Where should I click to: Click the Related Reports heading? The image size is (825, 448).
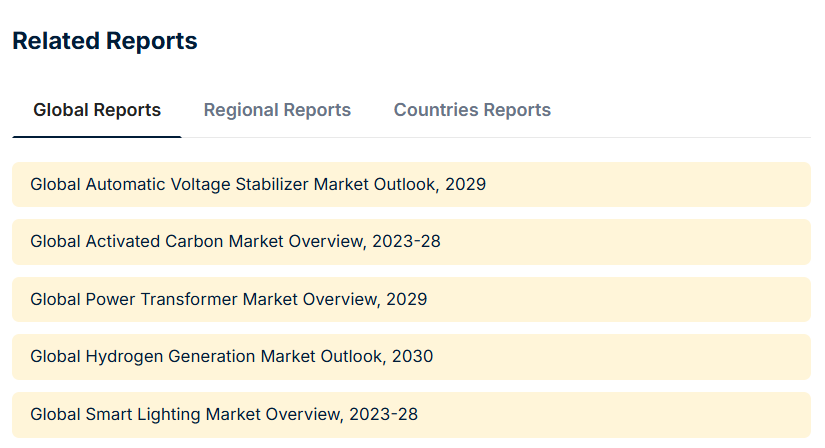point(105,42)
